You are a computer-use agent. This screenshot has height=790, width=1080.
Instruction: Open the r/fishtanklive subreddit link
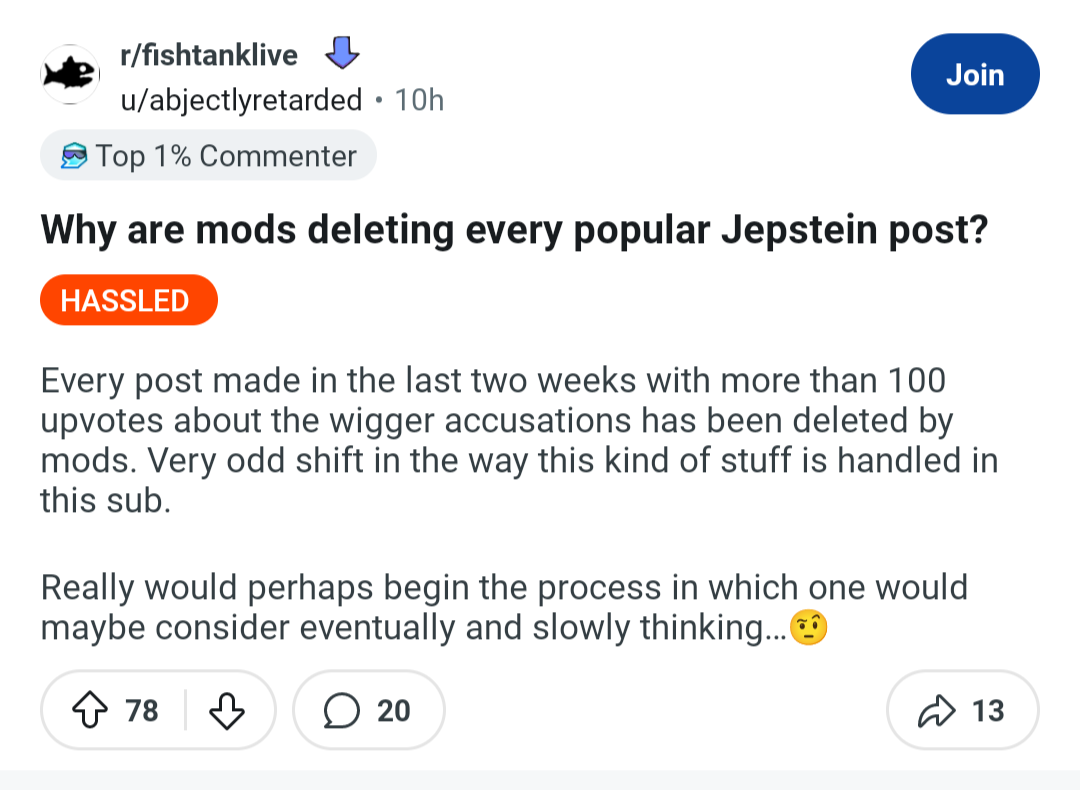tap(208, 55)
